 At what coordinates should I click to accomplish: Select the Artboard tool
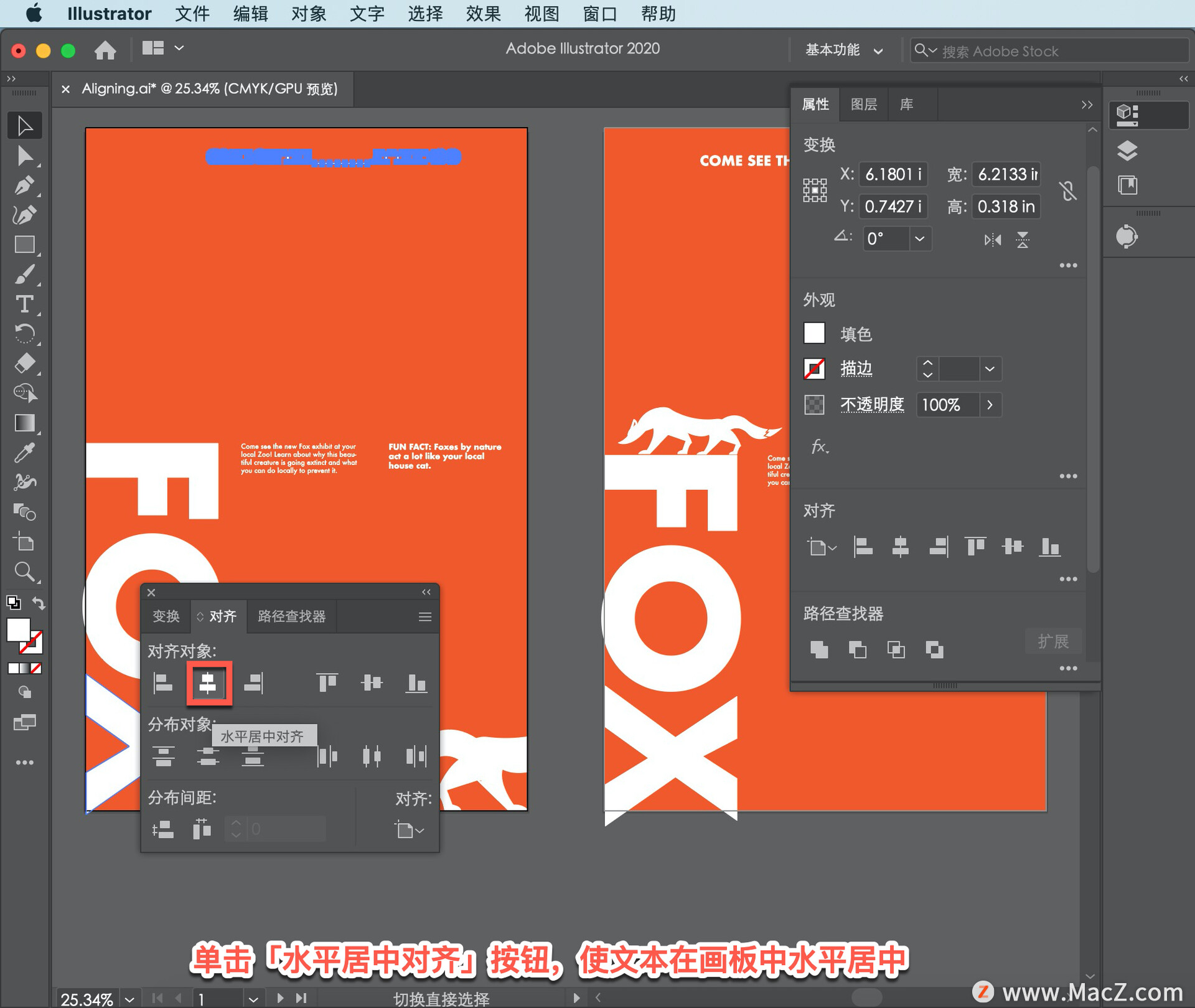(x=24, y=542)
